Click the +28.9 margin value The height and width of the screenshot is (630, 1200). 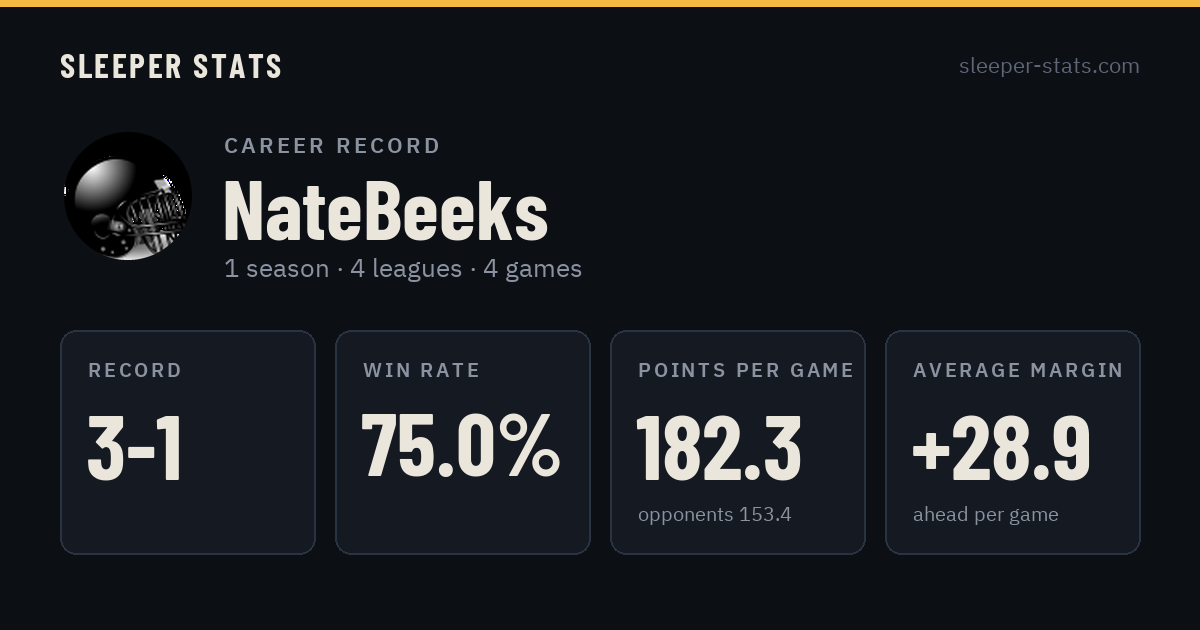coord(1001,448)
